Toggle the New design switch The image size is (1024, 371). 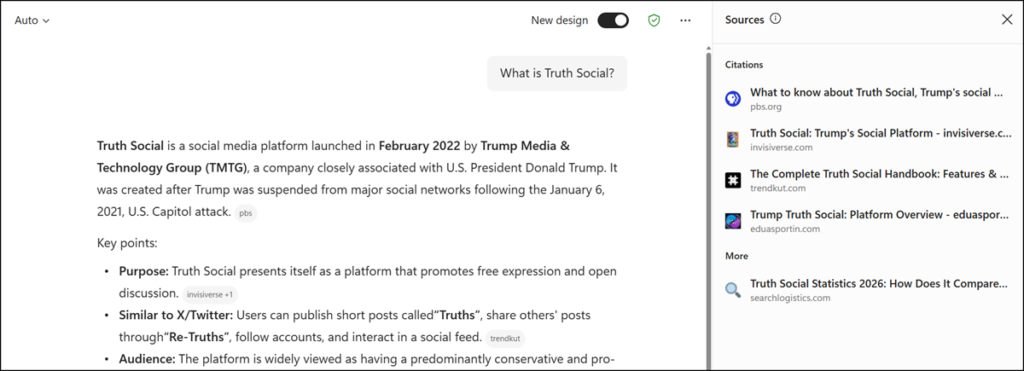(x=613, y=20)
